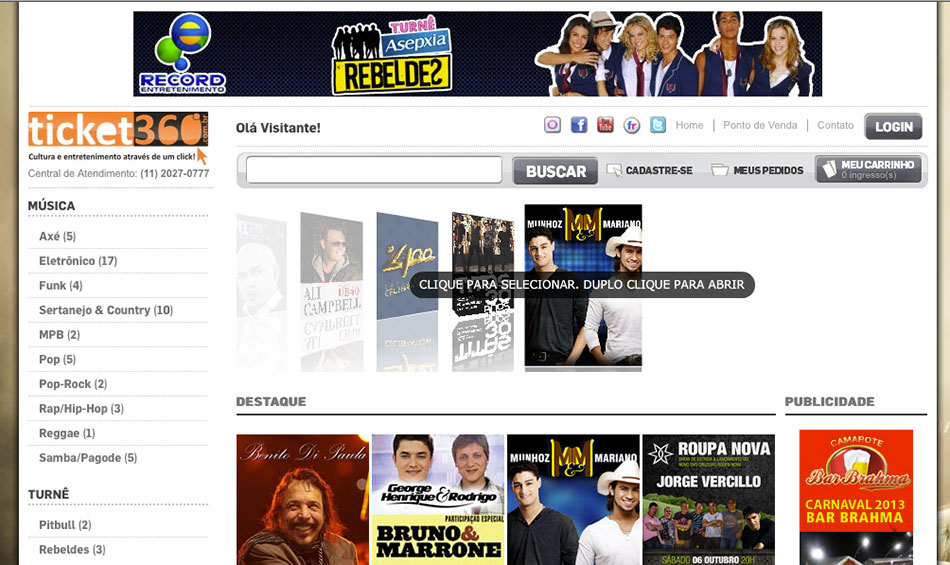Image resolution: width=950 pixels, height=565 pixels.
Task: Open Roupa Nova Jorge Vercillo poster
Action: (709, 500)
